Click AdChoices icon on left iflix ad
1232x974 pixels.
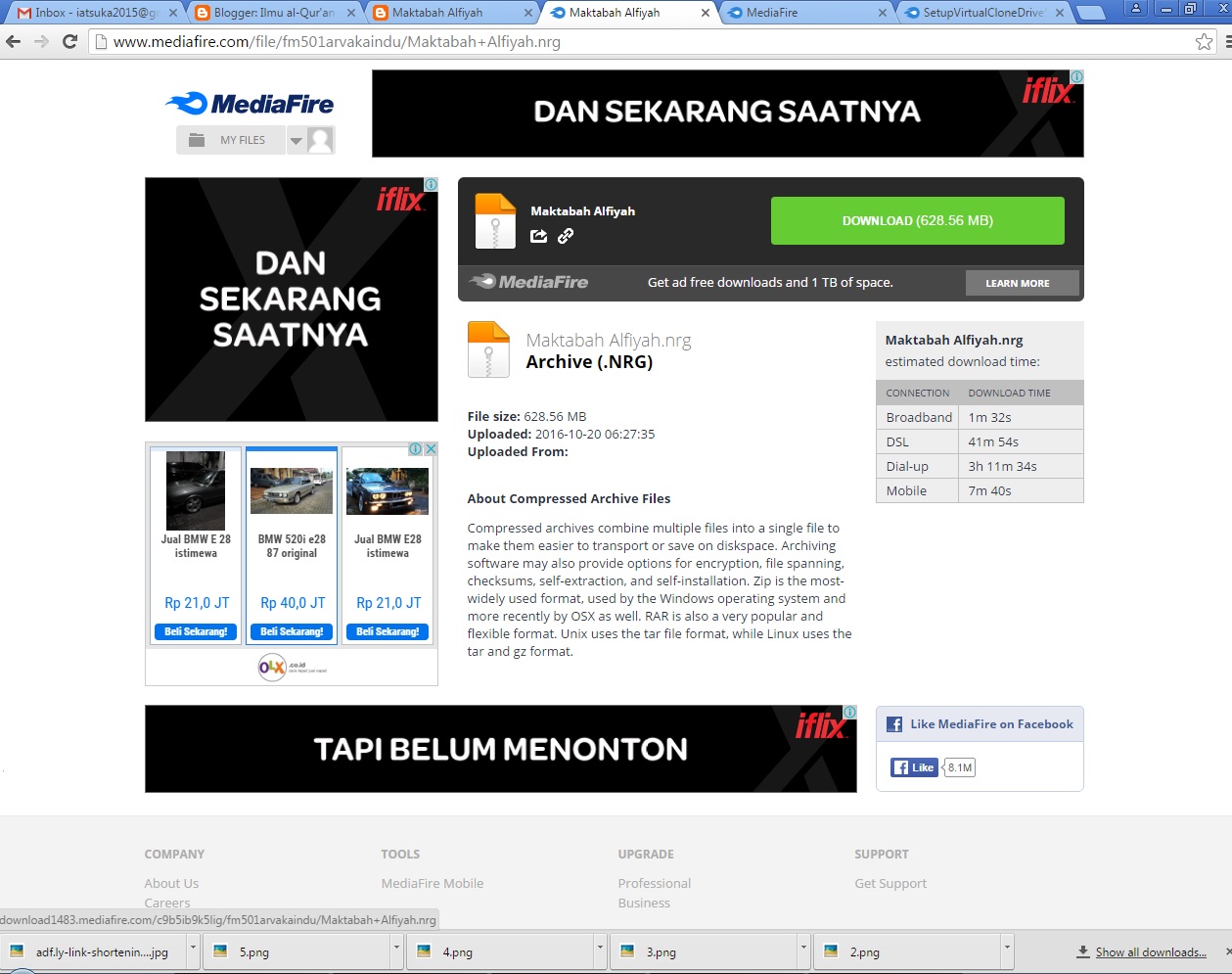tap(431, 184)
